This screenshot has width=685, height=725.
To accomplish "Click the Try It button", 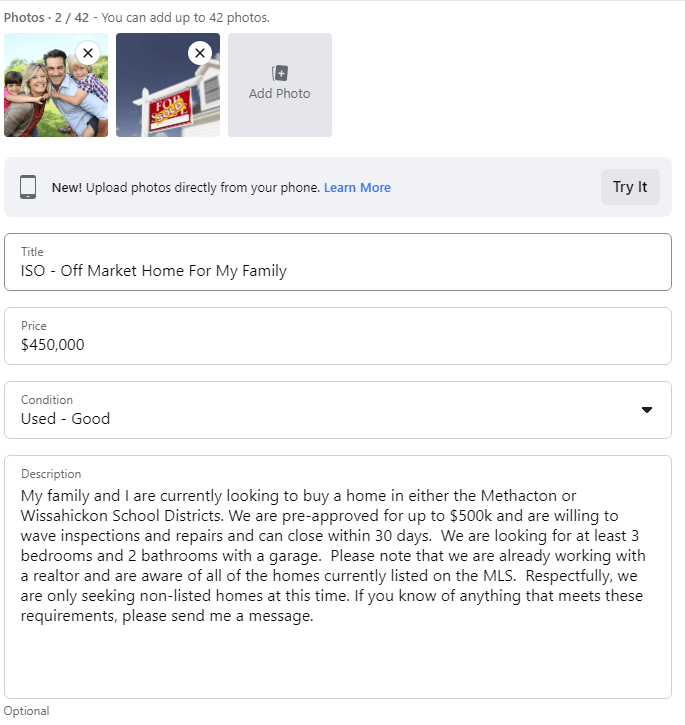I will (630, 187).
